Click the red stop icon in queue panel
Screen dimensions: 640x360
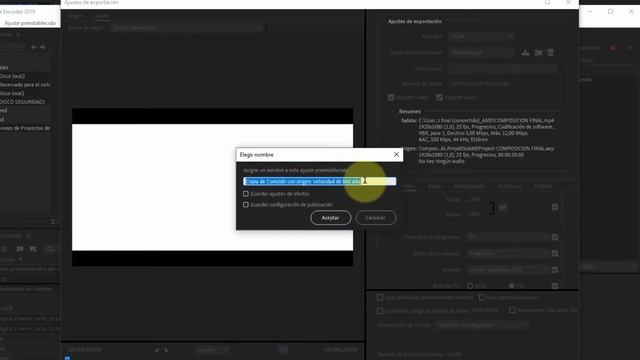tap(613, 48)
